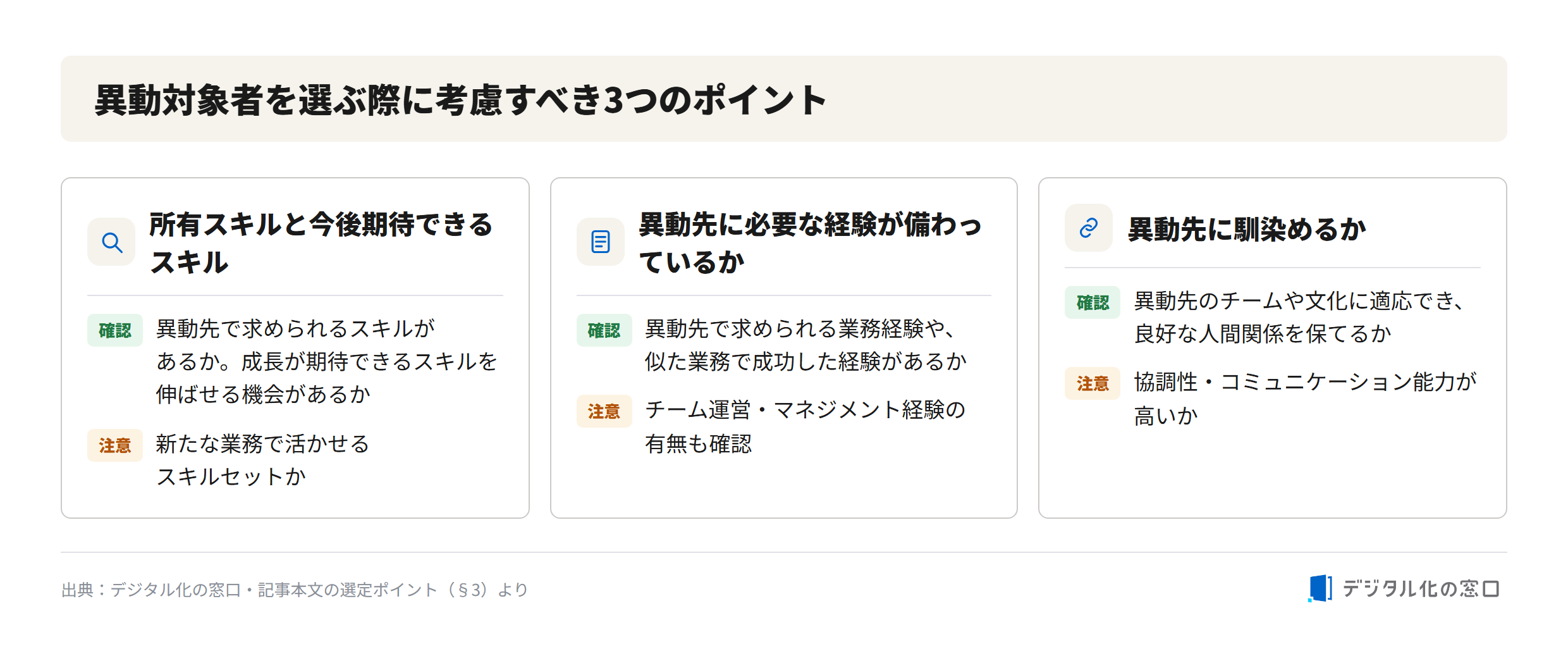Click the text 協調性・コミュニケーション能力が高いか
1568x663 pixels.
(1305, 399)
